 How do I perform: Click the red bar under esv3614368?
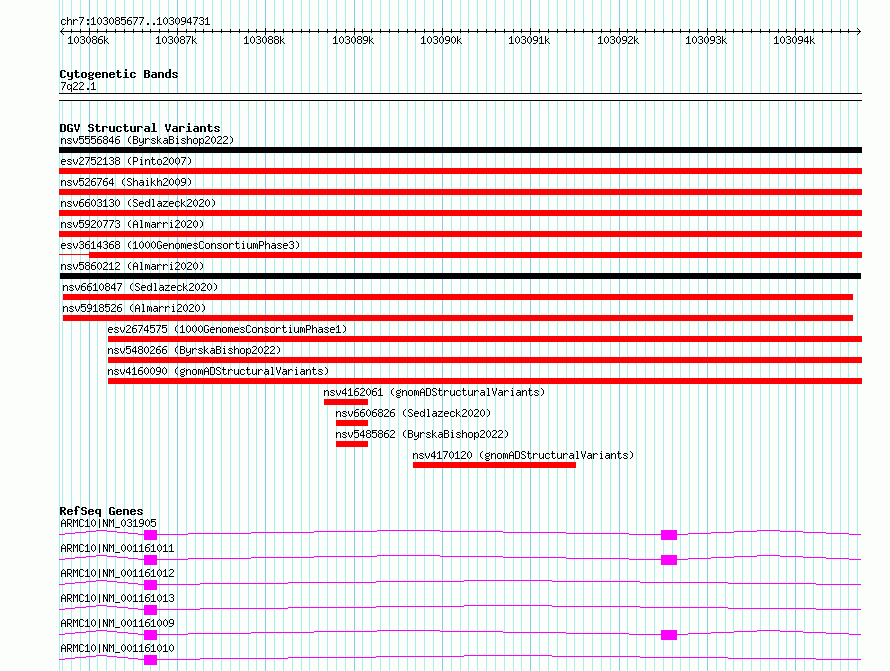(476, 255)
